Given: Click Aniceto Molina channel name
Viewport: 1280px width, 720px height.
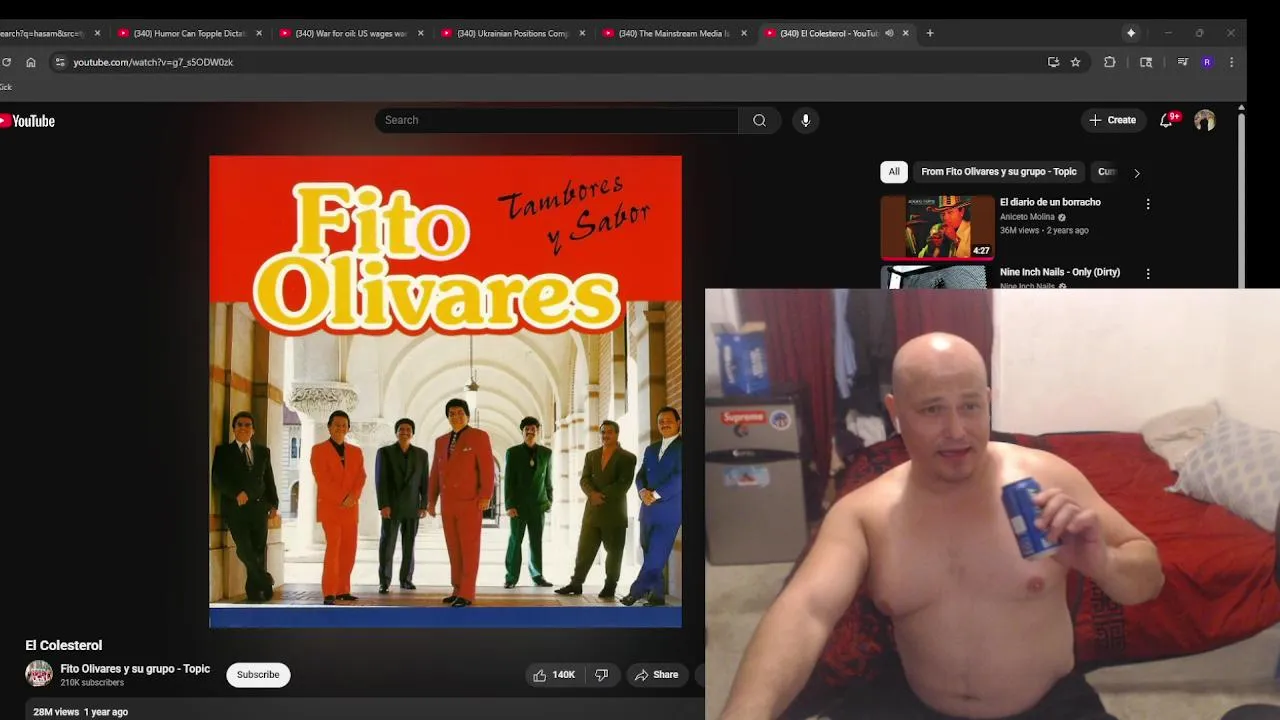Looking at the screenshot, I should pos(1027,217).
